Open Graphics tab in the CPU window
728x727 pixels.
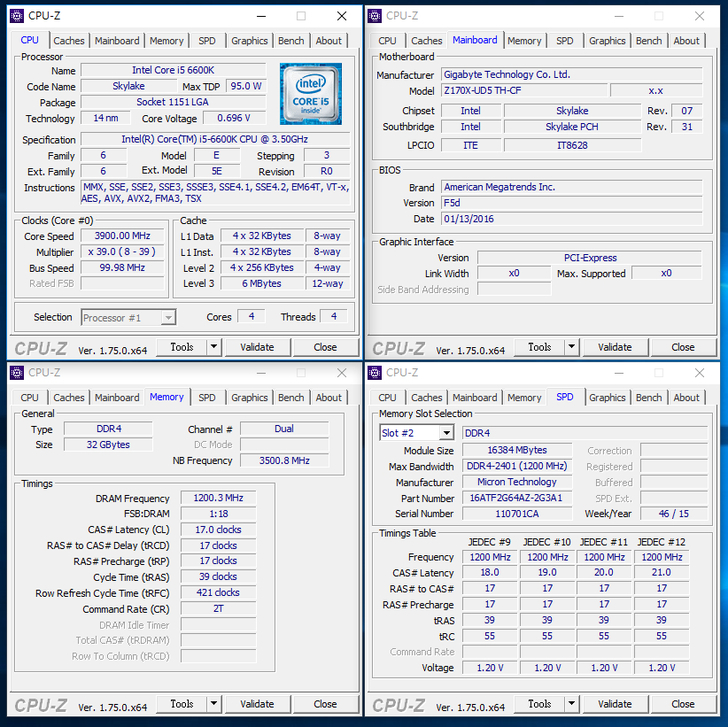click(x=249, y=41)
